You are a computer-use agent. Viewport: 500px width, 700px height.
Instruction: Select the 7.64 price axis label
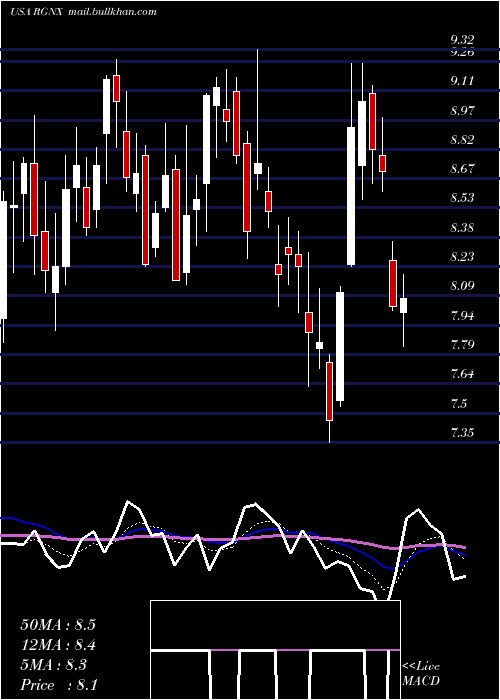point(462,374)
